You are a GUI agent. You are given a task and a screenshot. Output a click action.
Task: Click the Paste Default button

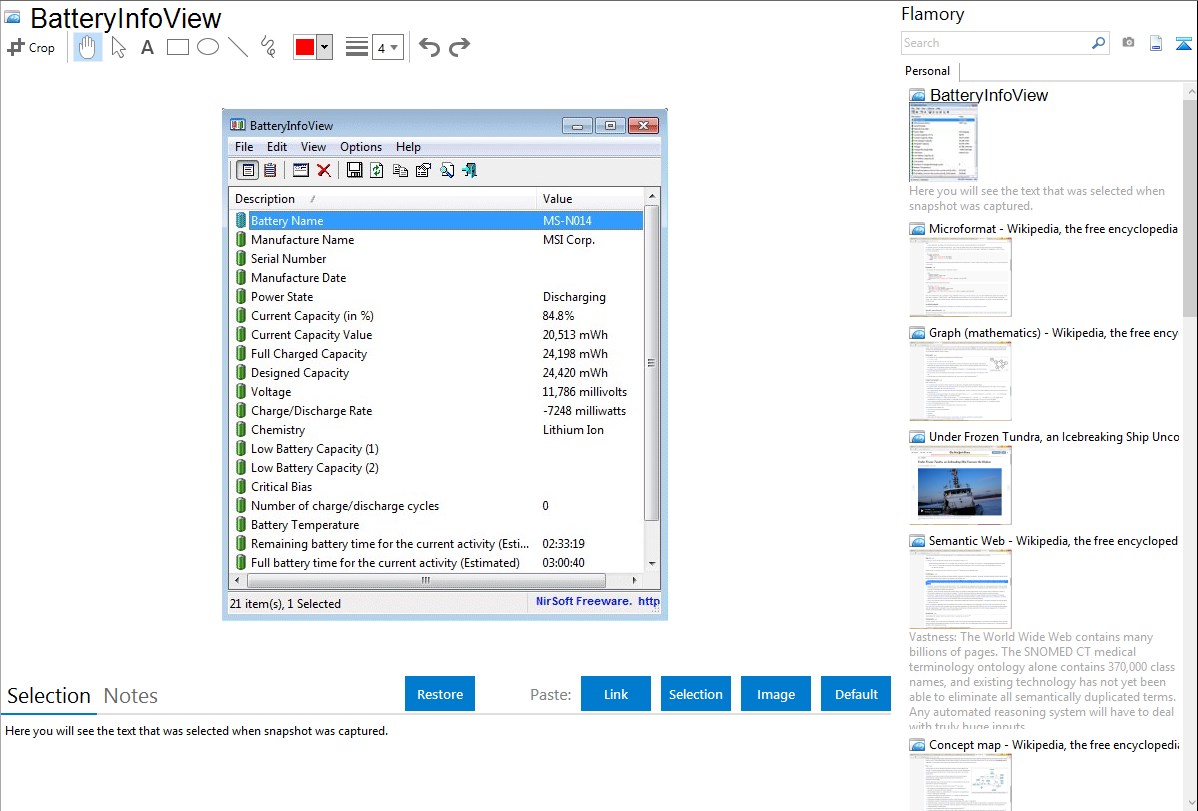856,694
